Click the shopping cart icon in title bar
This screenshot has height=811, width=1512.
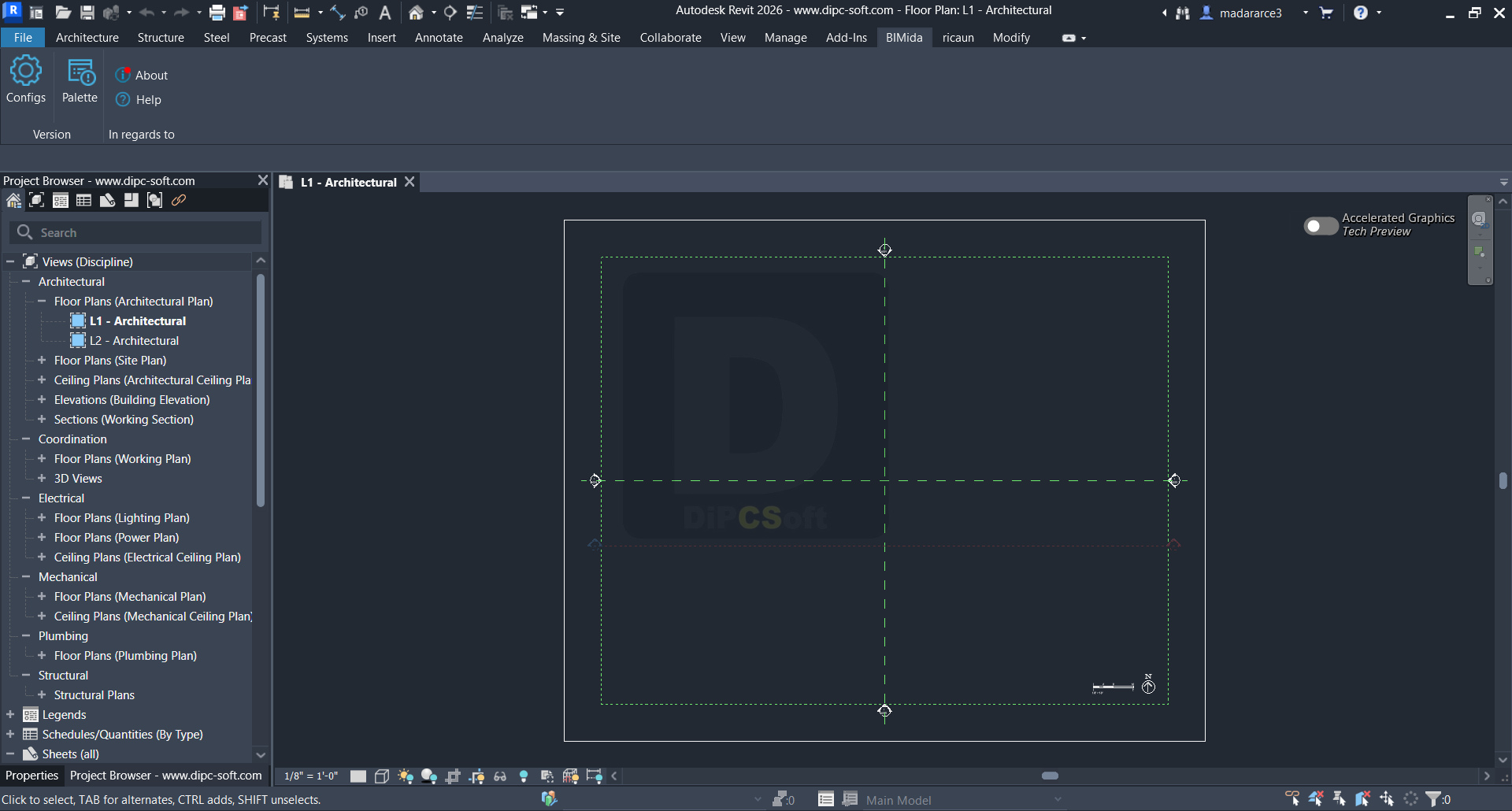(x=1326, y=13)
